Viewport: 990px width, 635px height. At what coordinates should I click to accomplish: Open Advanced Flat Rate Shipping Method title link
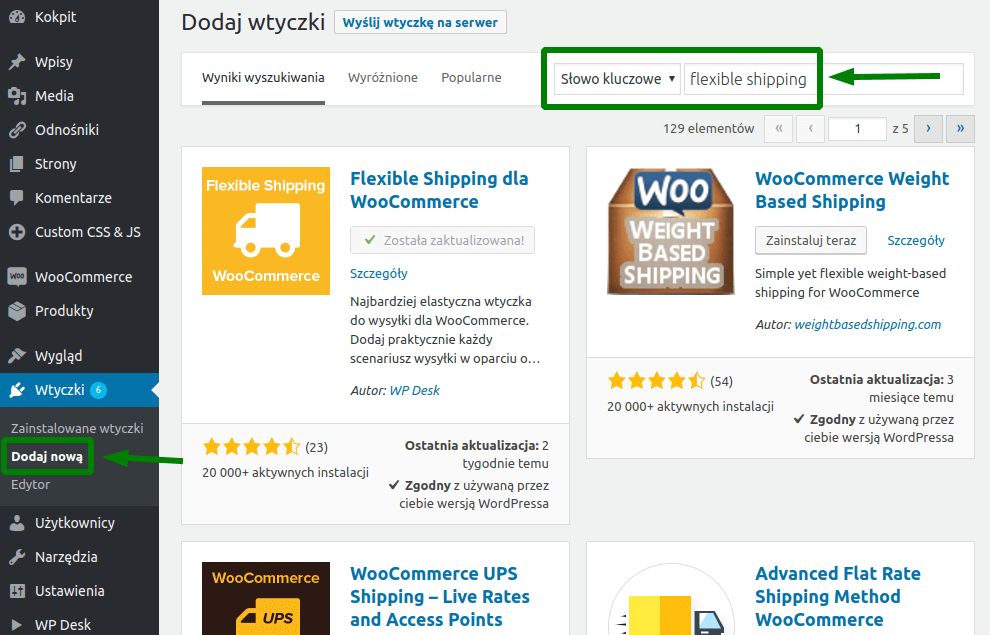pyautogui.click(x=838, y=596)
